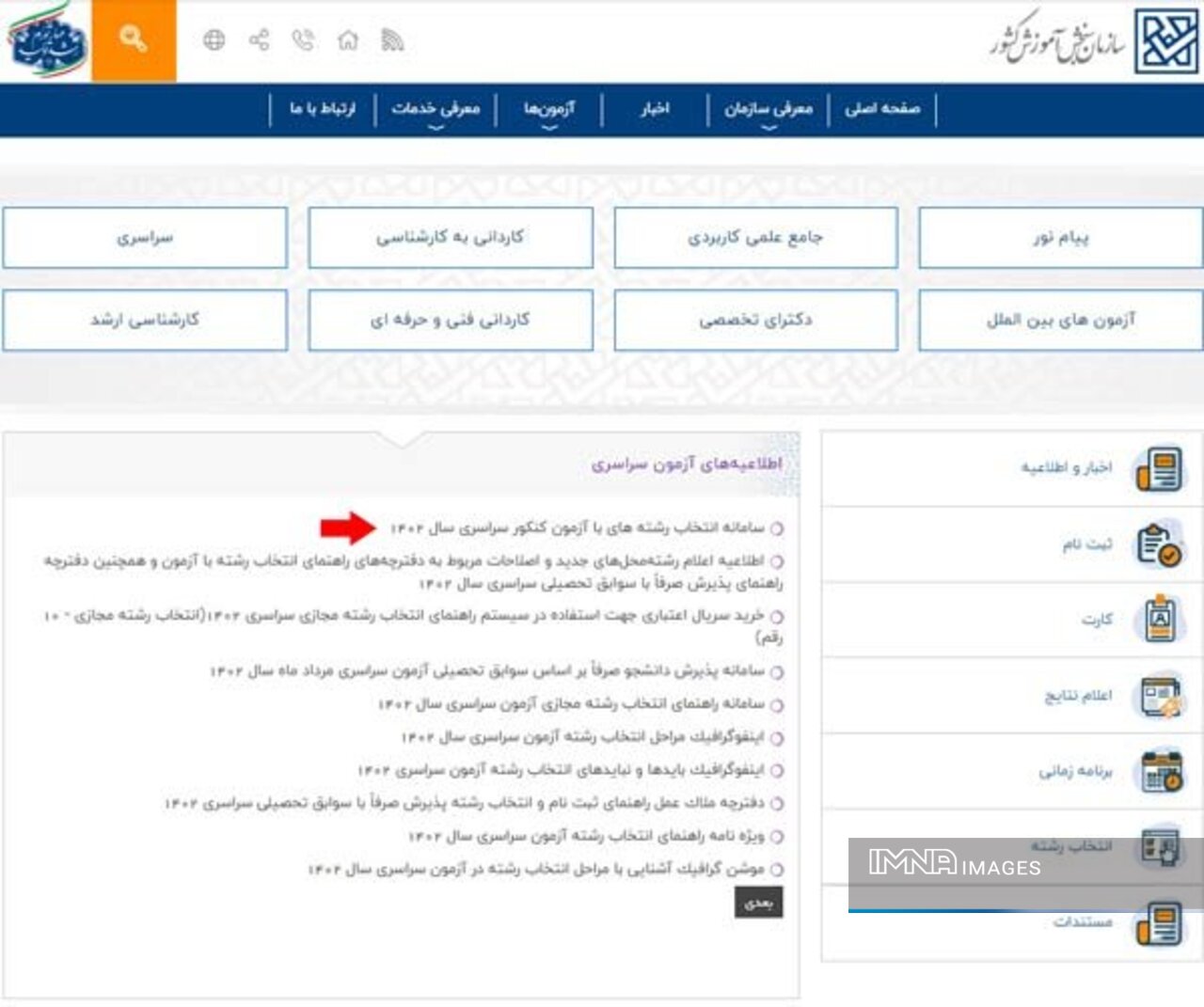The width and height of the screenshot is (1204, 1007).
Task: Open the اخبار menu item
Action: pyautogui.click(x=657, y=108)
